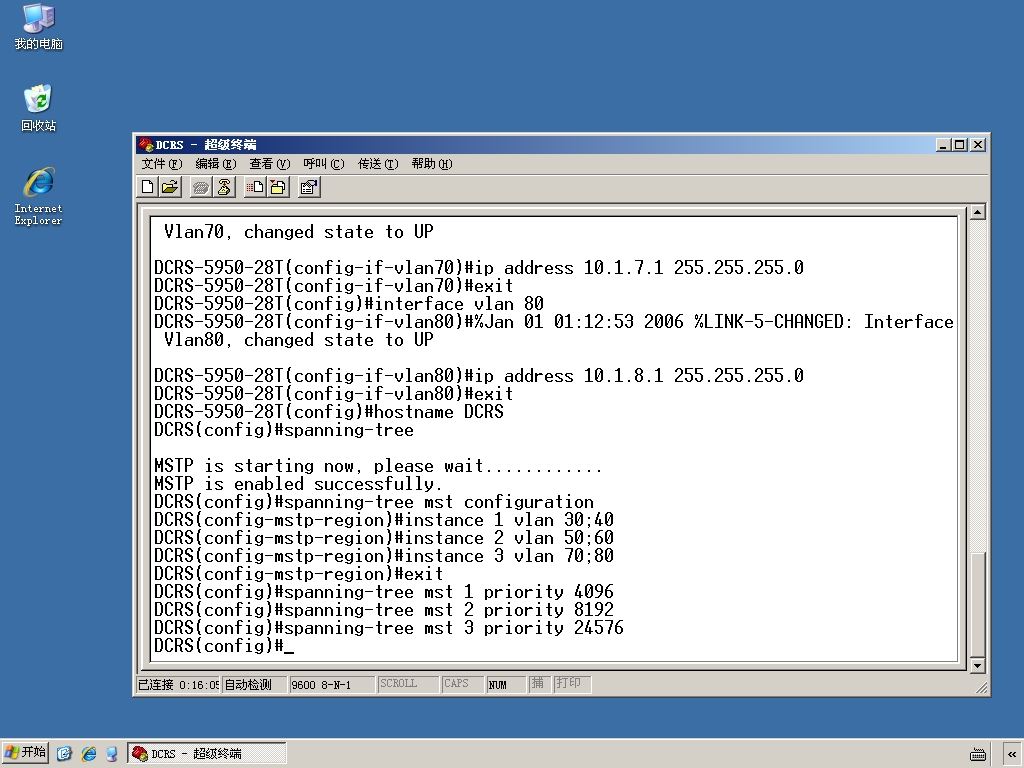Image resolution: width=1024 pixels, height=768 pixels.
Task: Expand hidden tray icons chevron
Action: (x=1012, y=754)
